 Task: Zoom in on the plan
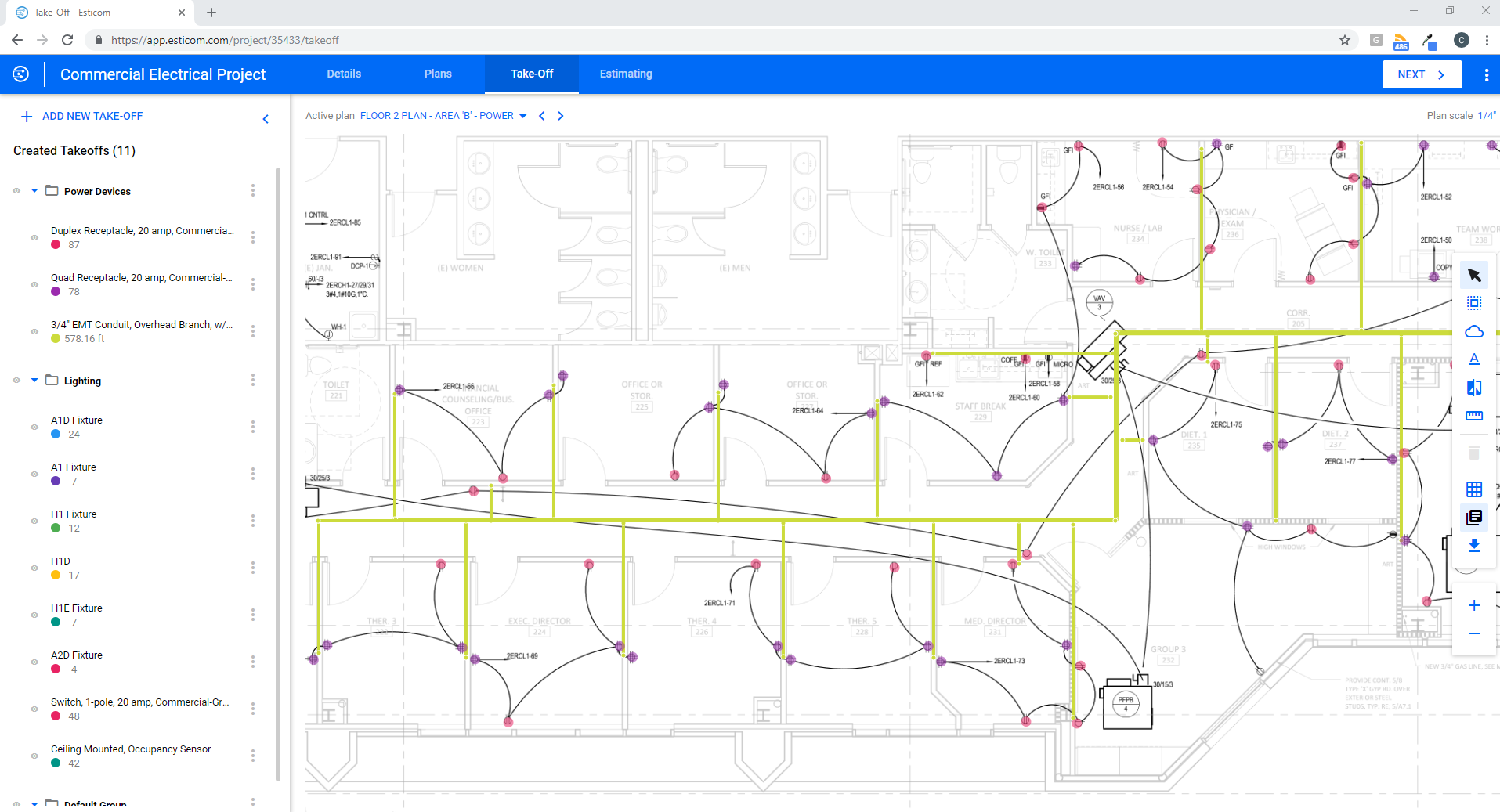point(1473,605)
